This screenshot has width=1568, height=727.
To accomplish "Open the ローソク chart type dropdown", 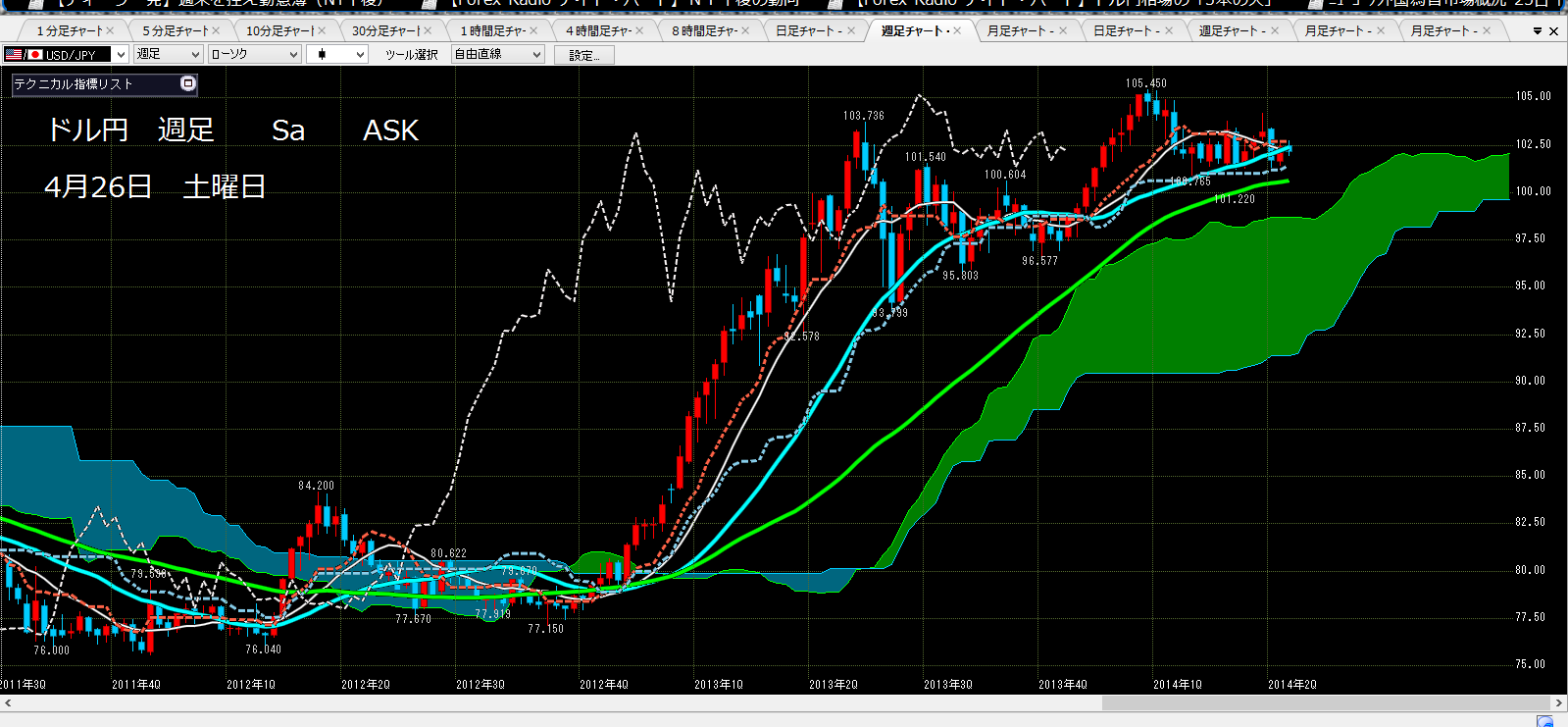I will coord(254,54).
